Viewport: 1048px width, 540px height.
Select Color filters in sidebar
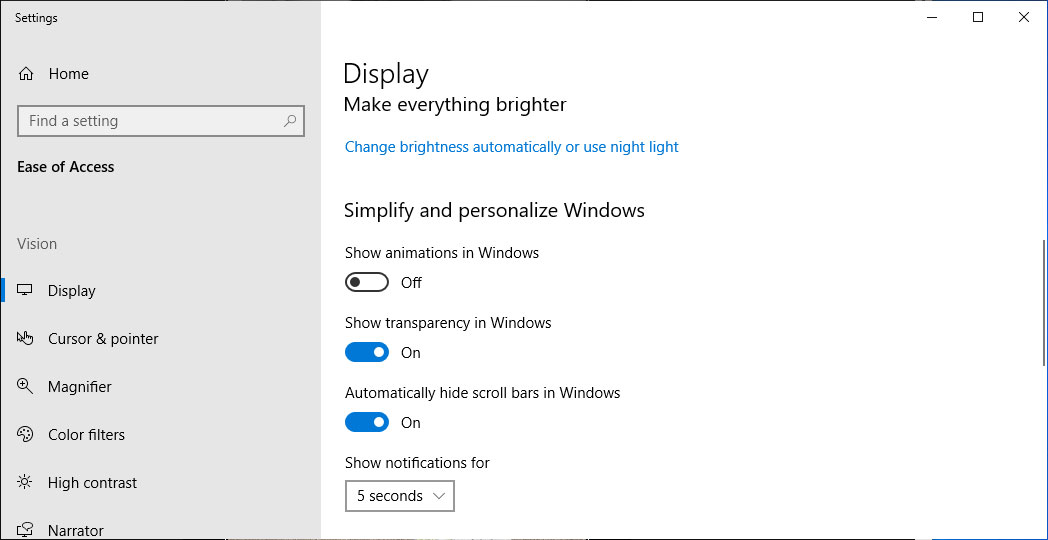(x=86, y=435)
